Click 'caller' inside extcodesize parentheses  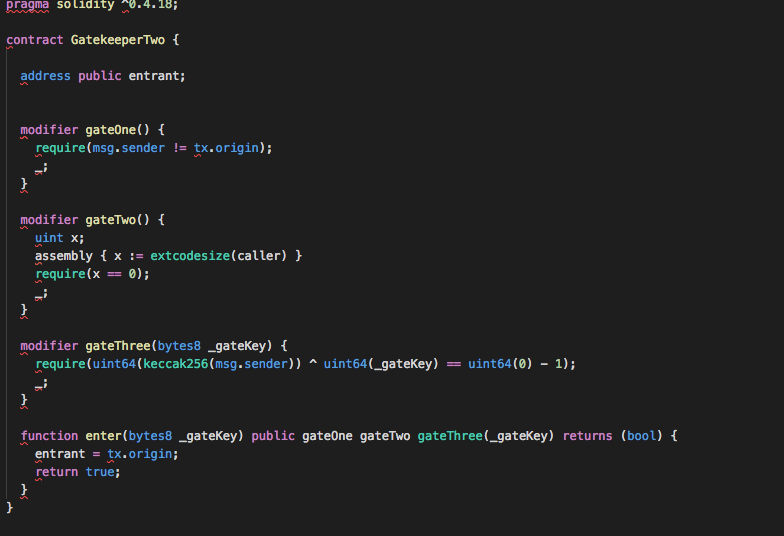258,256
